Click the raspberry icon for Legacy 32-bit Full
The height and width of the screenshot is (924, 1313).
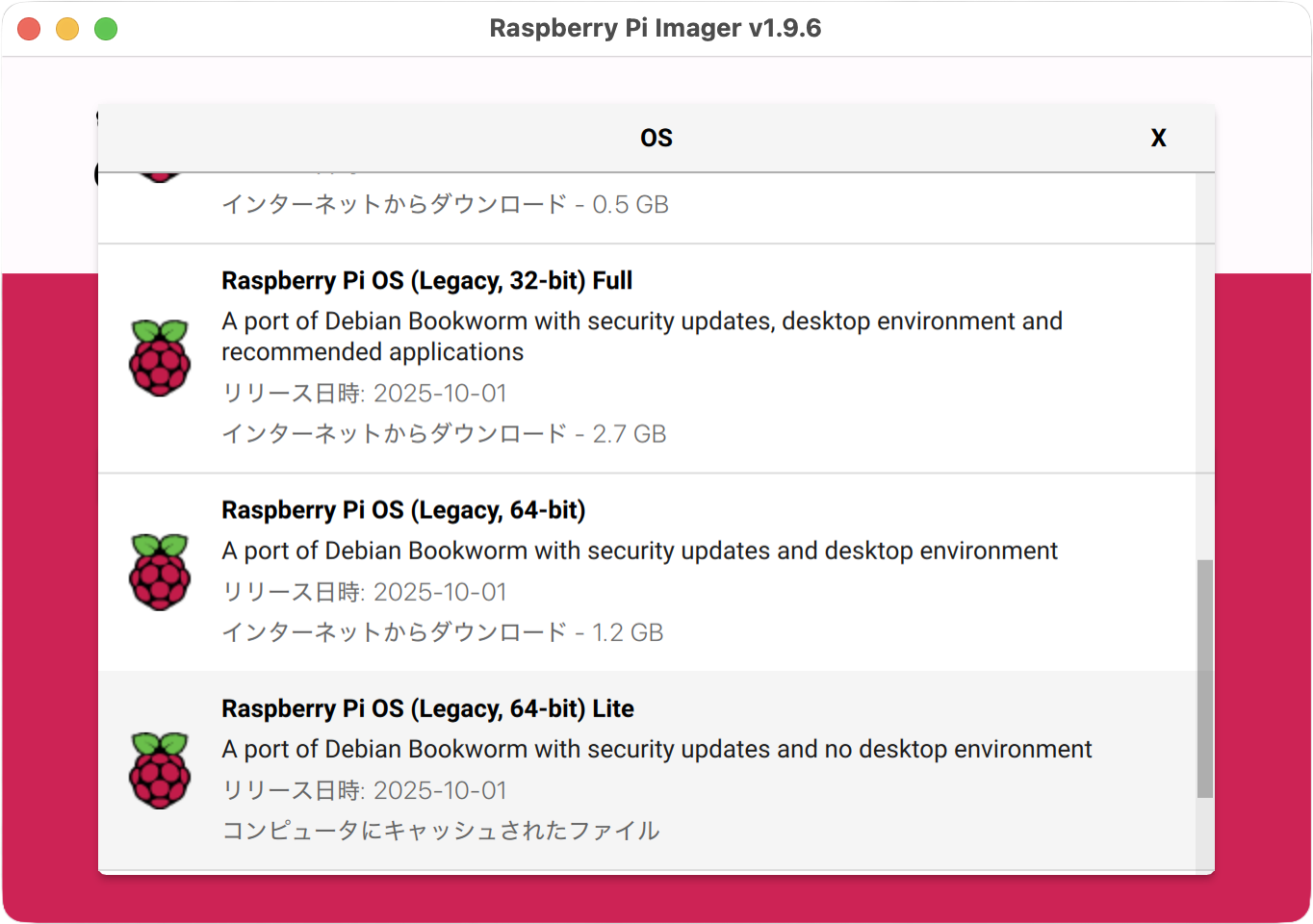pyautogui.click(x=160, y=358)
